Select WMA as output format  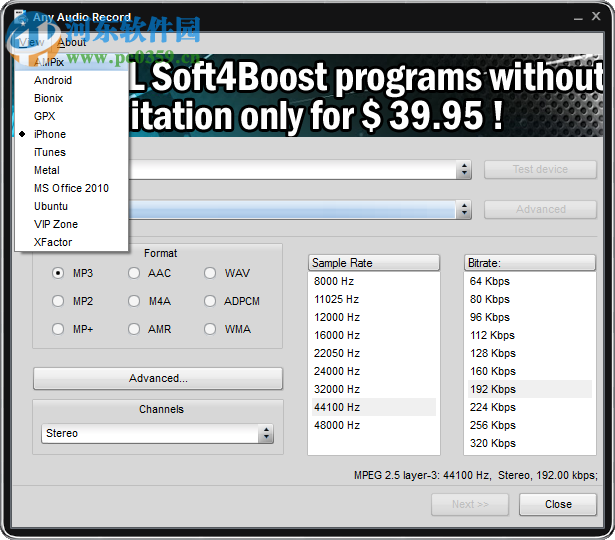(x=210, y=329)
